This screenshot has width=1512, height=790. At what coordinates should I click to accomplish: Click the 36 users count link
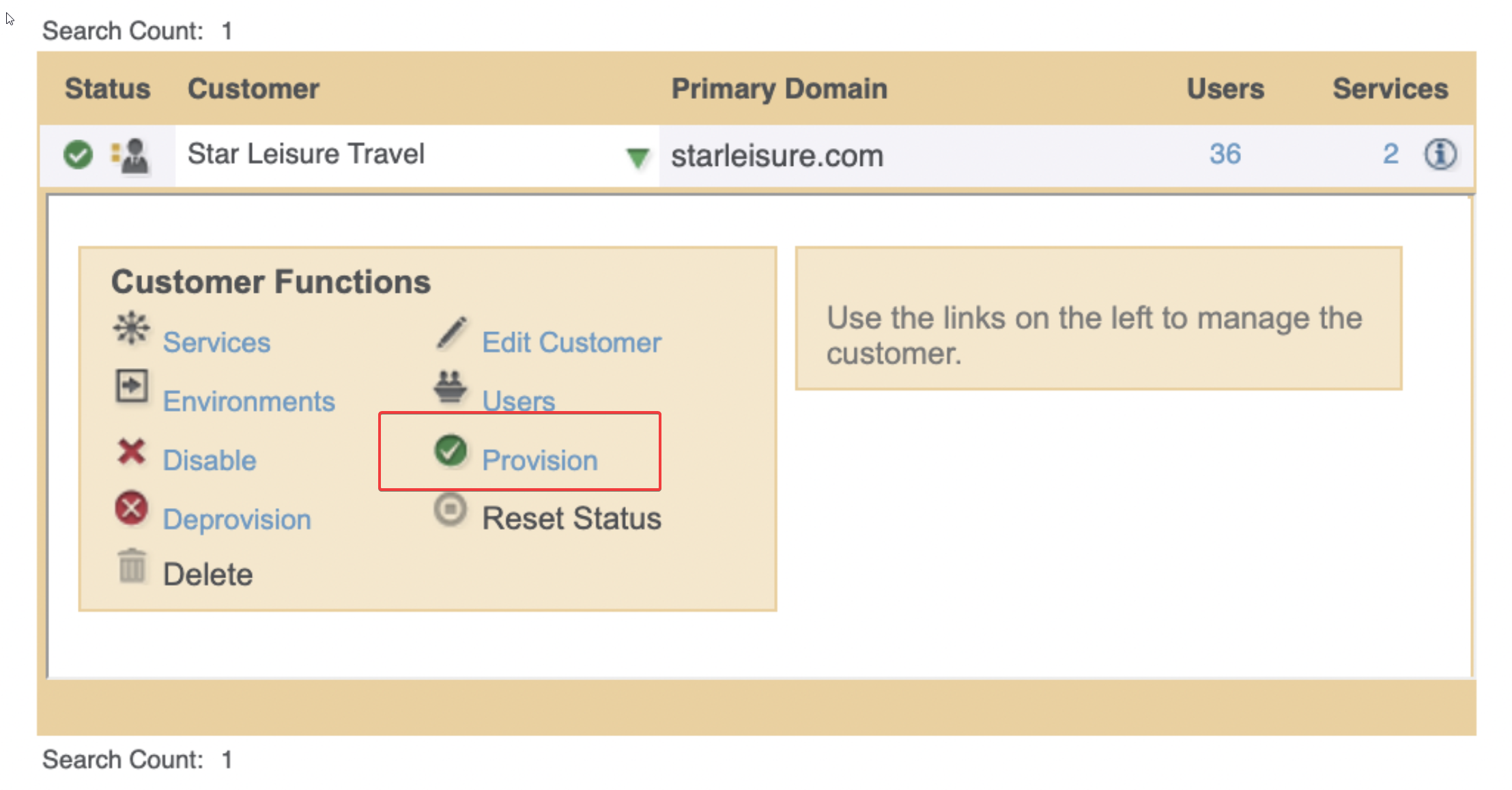(1225, 154)
